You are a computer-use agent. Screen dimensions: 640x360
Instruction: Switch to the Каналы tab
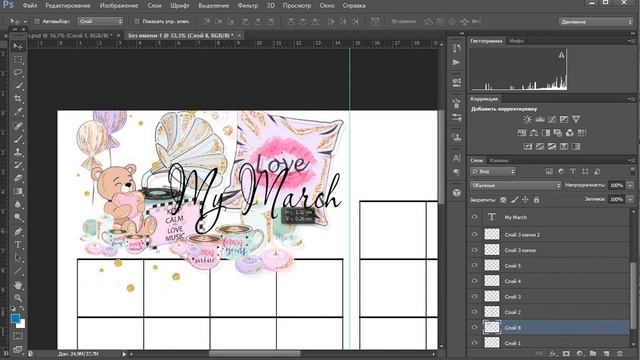(499, 160)
